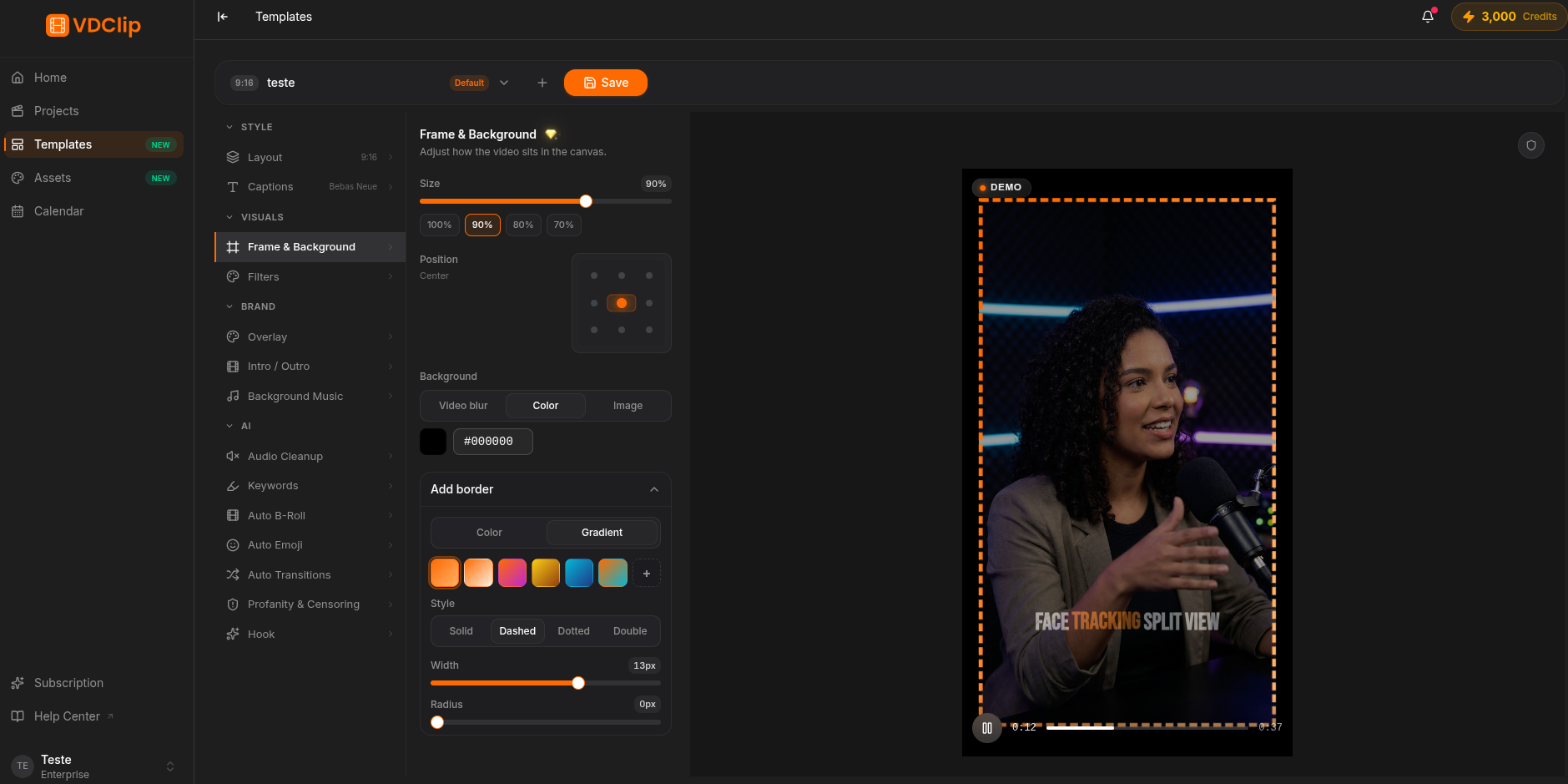Collapse the Add border section

pos(654,489)
